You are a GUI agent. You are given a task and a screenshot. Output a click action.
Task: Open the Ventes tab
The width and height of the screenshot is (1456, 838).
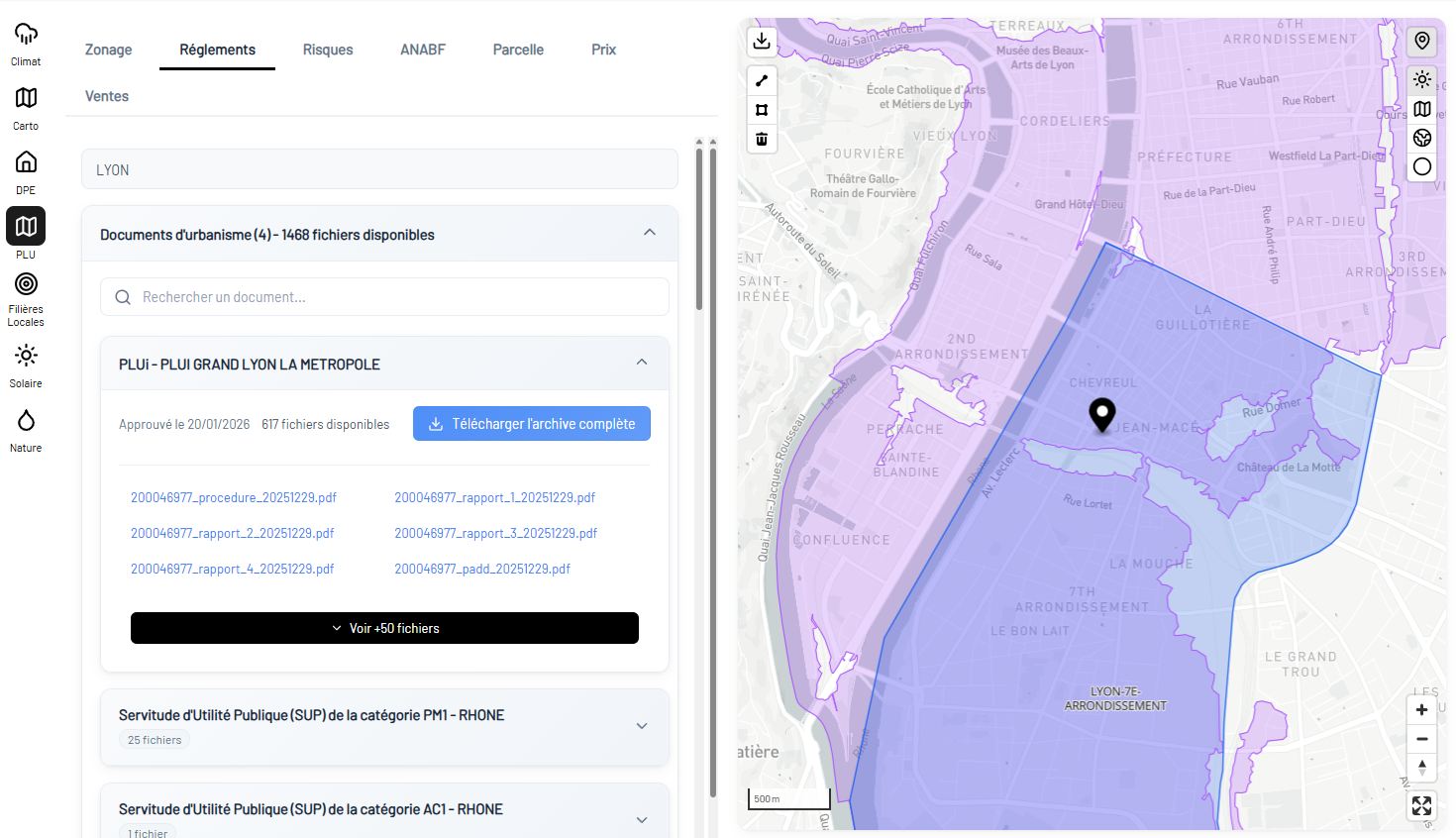tap(107, 96)
